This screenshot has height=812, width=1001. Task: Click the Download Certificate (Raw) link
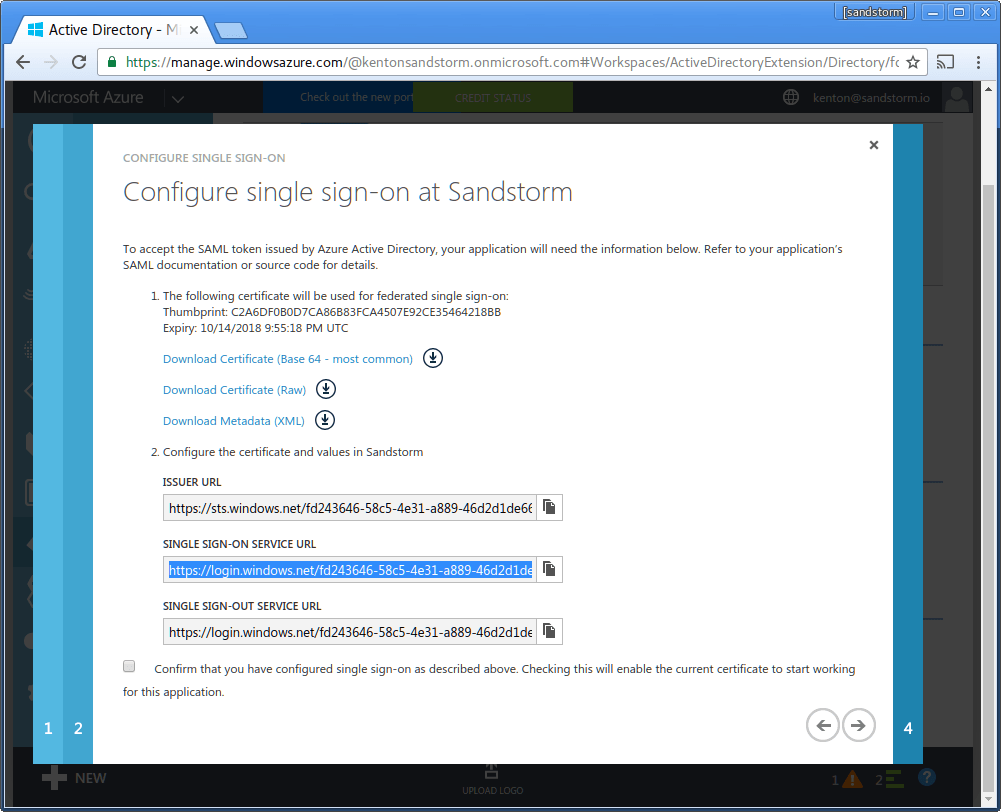[x=234, y=390]
